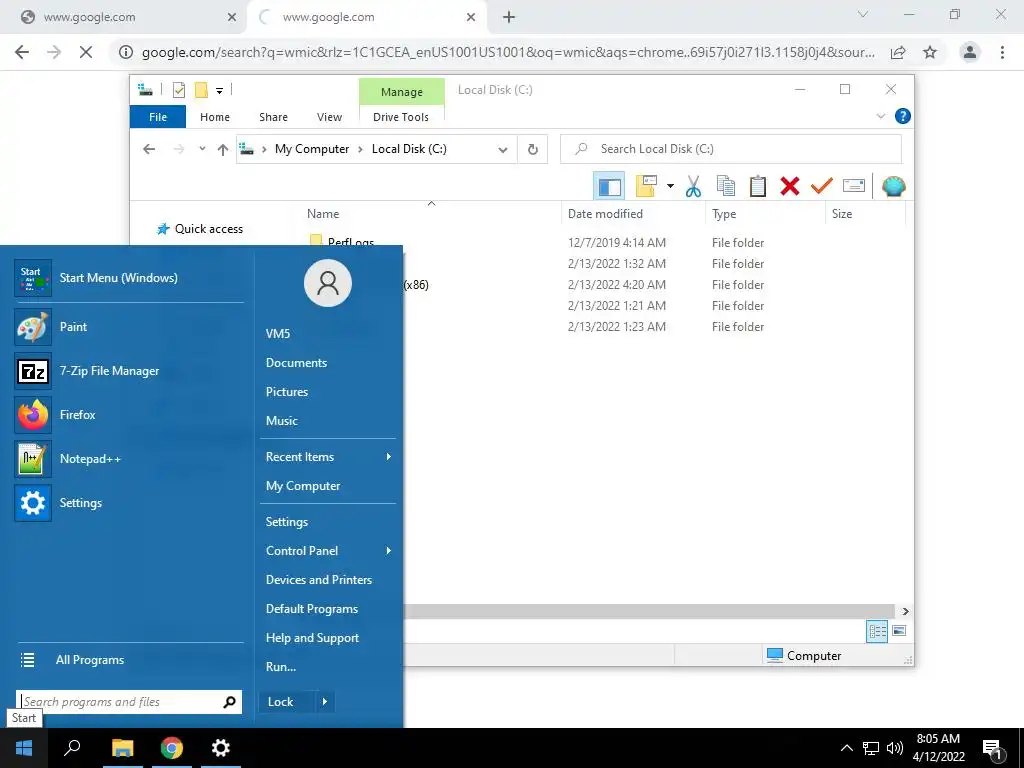Click the red X Delete toolbar icon

[x=790, y=187]
